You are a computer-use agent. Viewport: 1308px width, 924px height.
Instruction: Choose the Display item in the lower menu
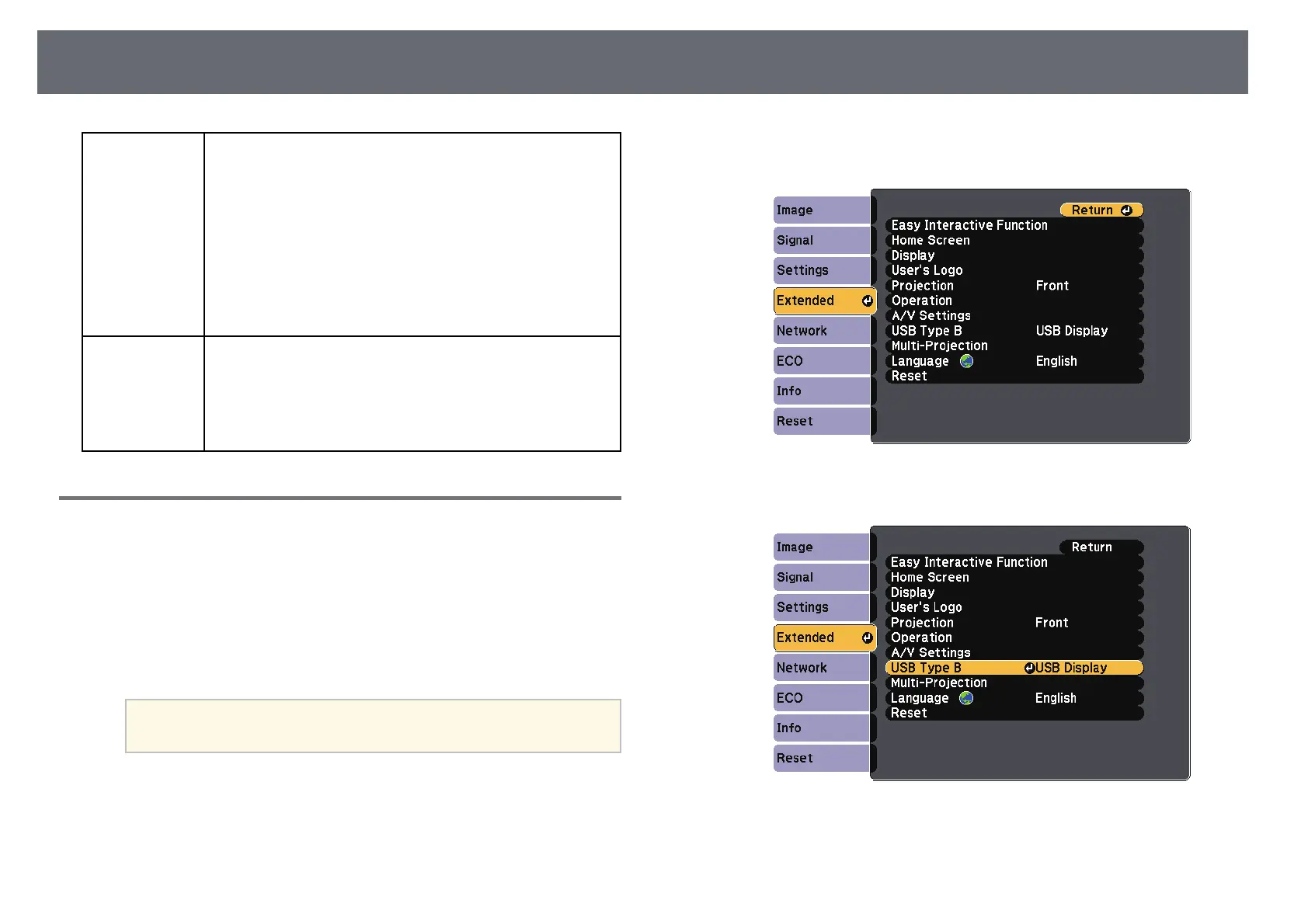point(1014,592)
